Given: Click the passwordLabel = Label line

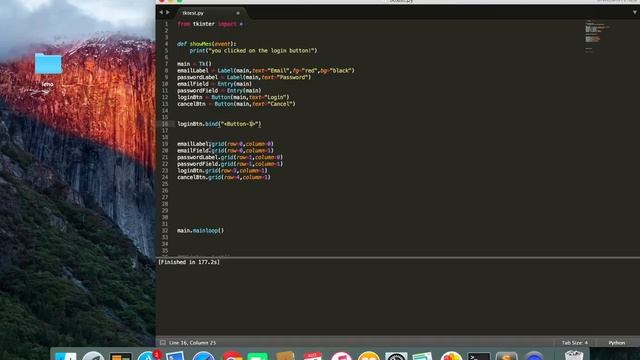Looking at the screenshot, I should tap(244, 77).
